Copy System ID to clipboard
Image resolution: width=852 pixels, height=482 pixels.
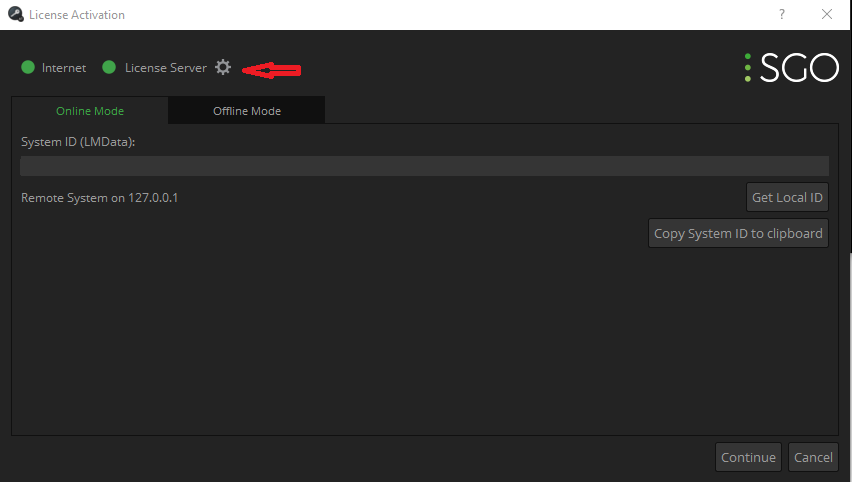pyautogui.click(x=738, y=233)
